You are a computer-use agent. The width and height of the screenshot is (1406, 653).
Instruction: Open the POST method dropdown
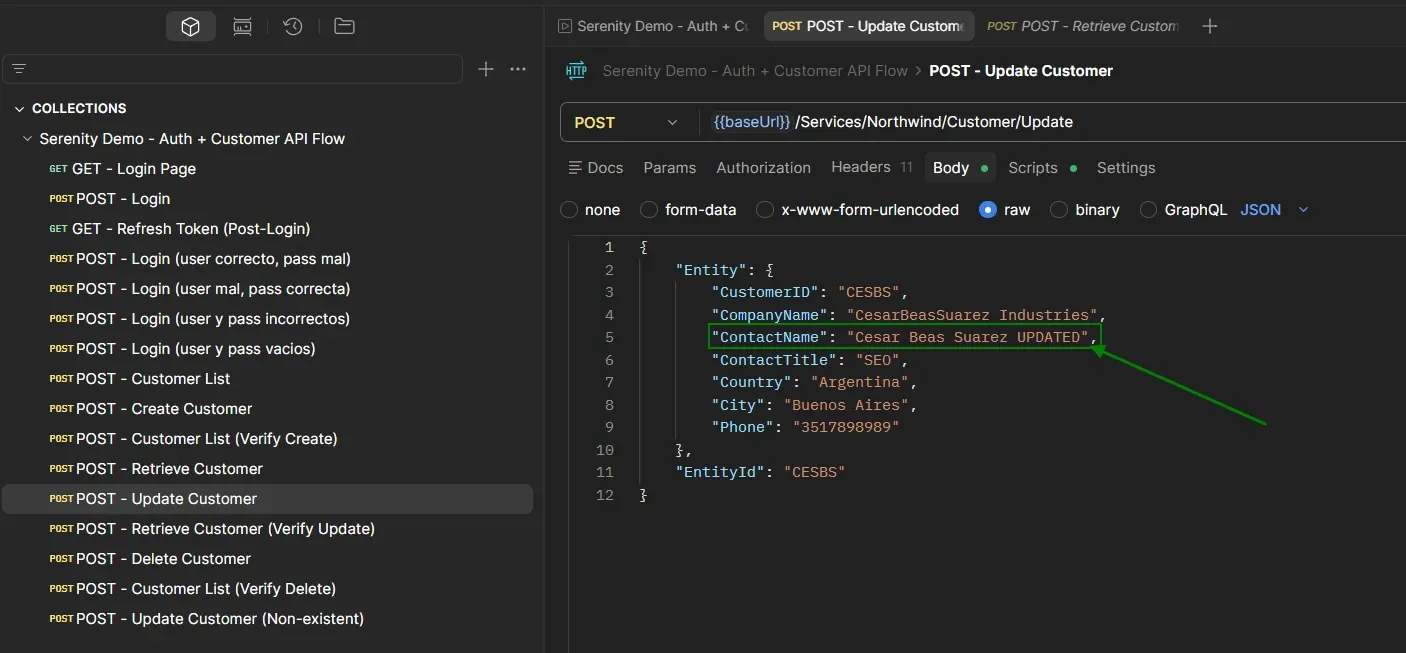(626, 122)
